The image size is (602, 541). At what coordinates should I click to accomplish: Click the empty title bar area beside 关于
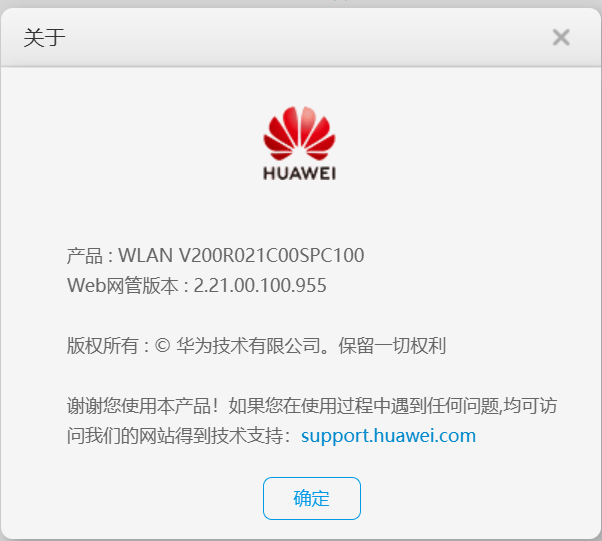(307, 38)
